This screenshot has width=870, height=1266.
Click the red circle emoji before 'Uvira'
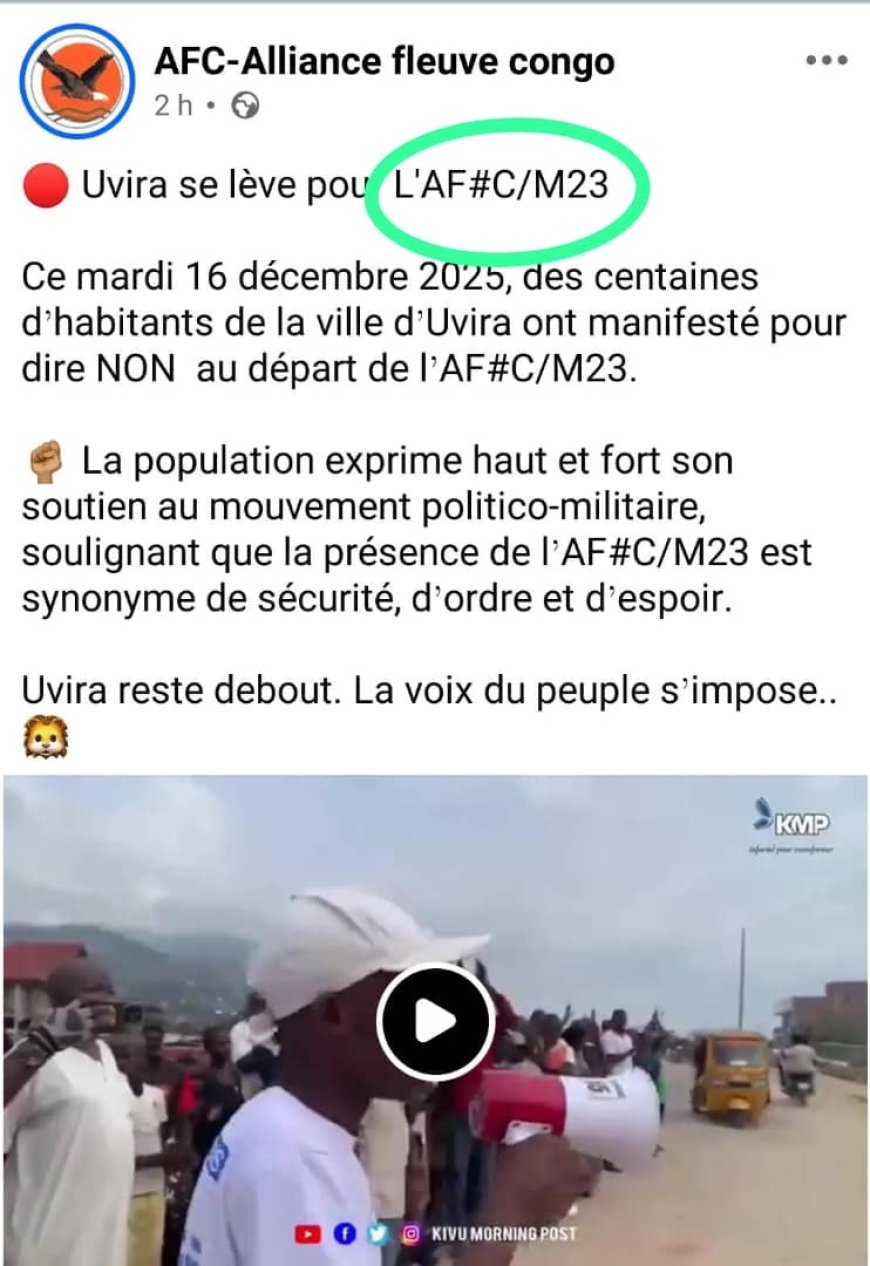[x=44, y=186]
